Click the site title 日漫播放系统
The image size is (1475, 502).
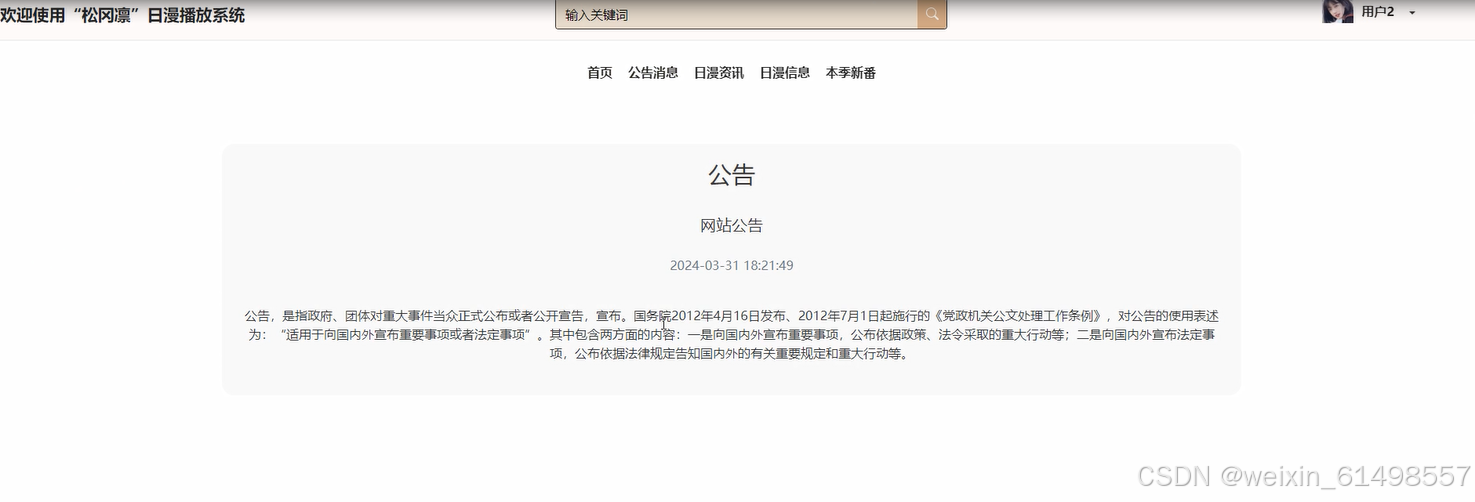point(122,15)
